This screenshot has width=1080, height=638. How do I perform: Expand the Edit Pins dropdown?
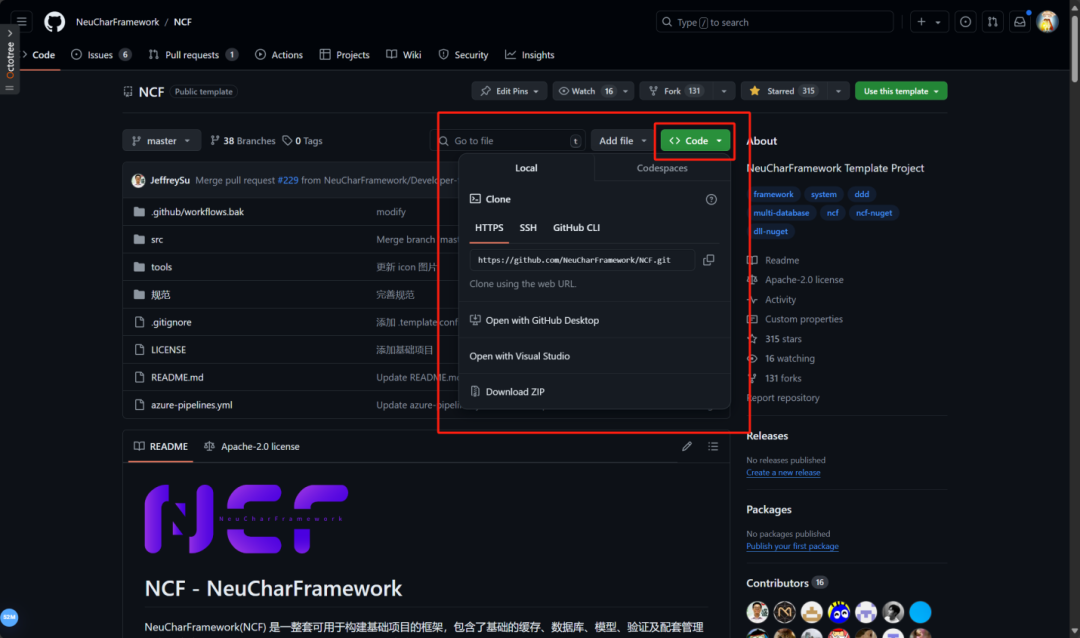pos(509,91)
